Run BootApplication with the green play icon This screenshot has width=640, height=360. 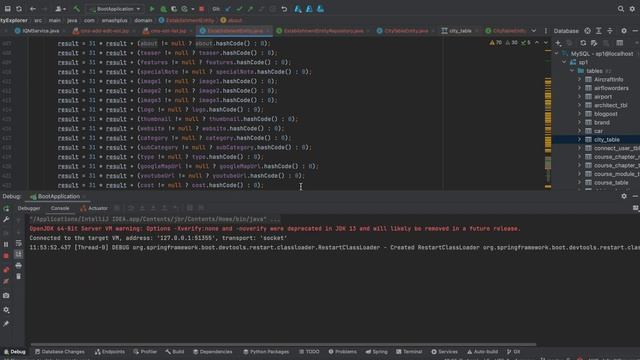click(152, 9)
